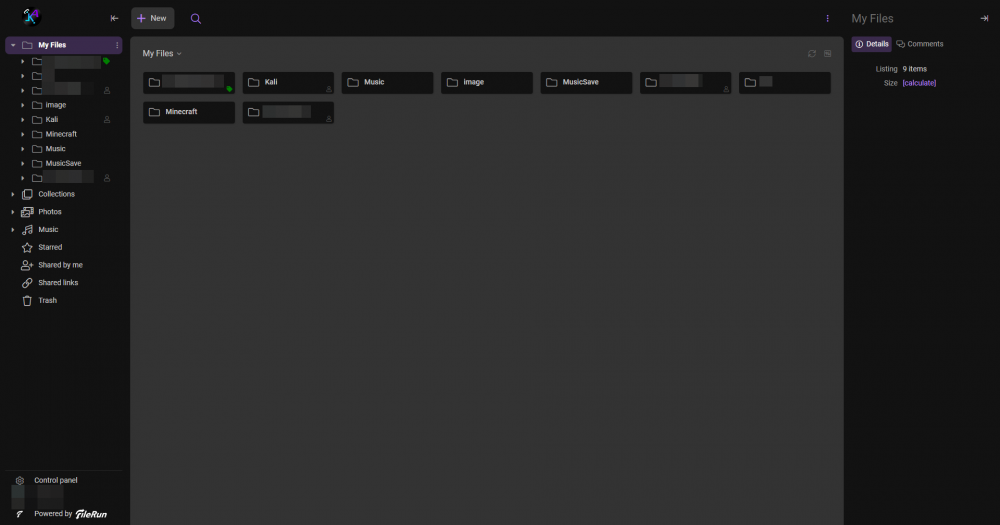Click the [calculate] size link
Image resolution: width=1000 pixels, height=525 pixels.
pyautogui.click(x=919, y=83)
